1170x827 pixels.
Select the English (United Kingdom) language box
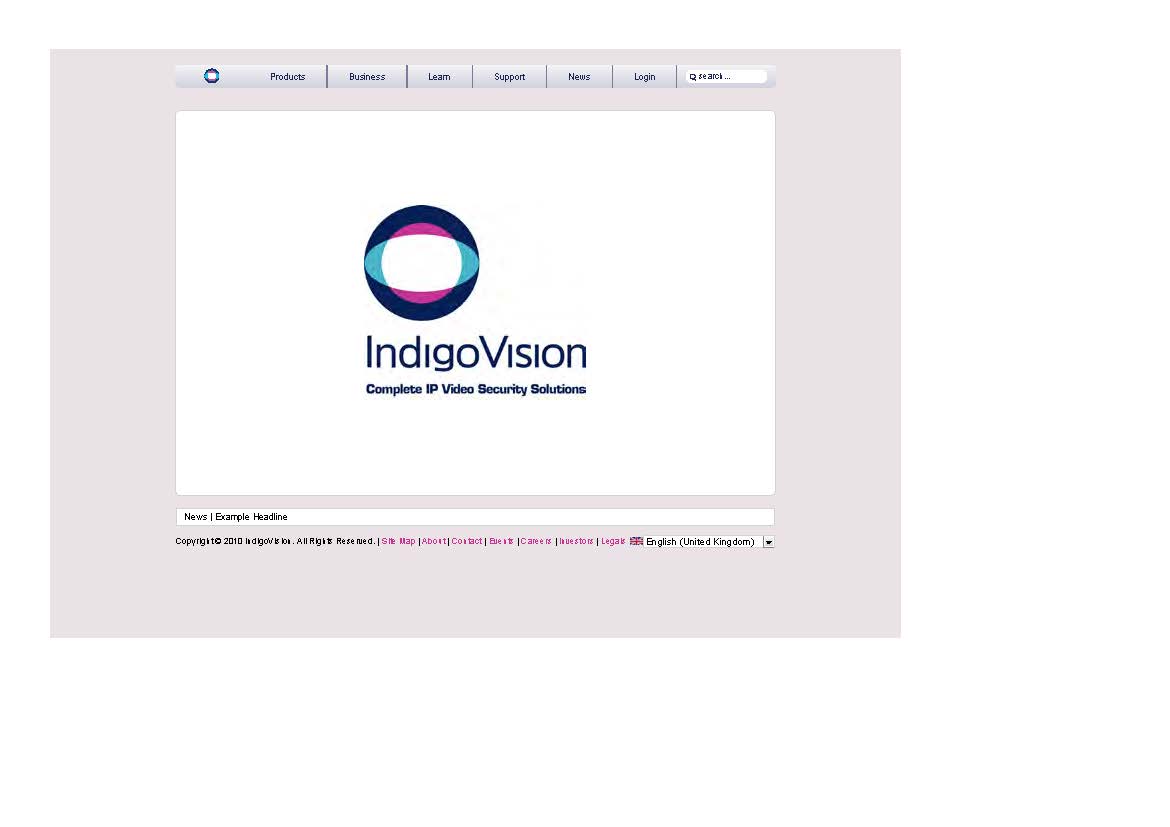coord(700,542)
